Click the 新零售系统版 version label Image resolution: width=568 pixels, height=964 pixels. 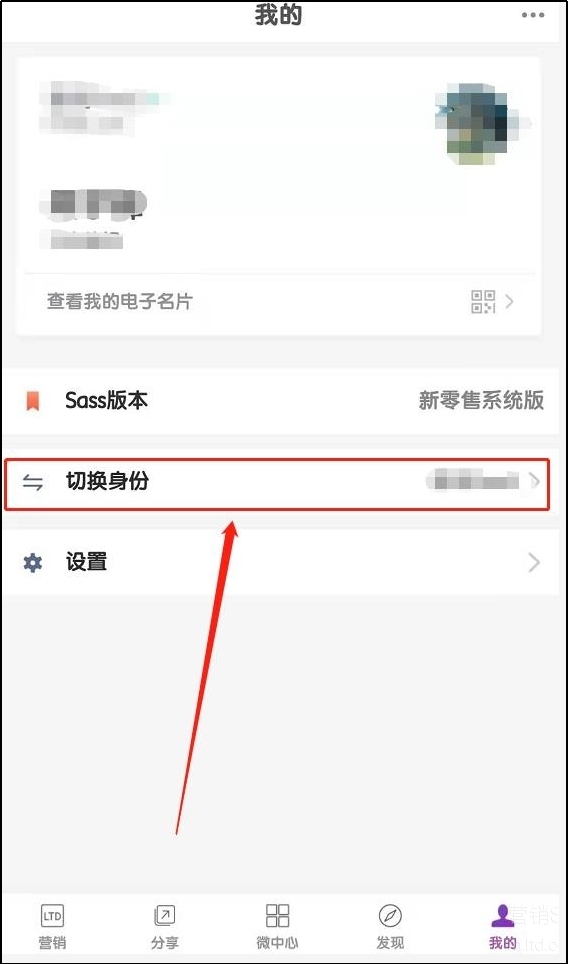point(481,401)
